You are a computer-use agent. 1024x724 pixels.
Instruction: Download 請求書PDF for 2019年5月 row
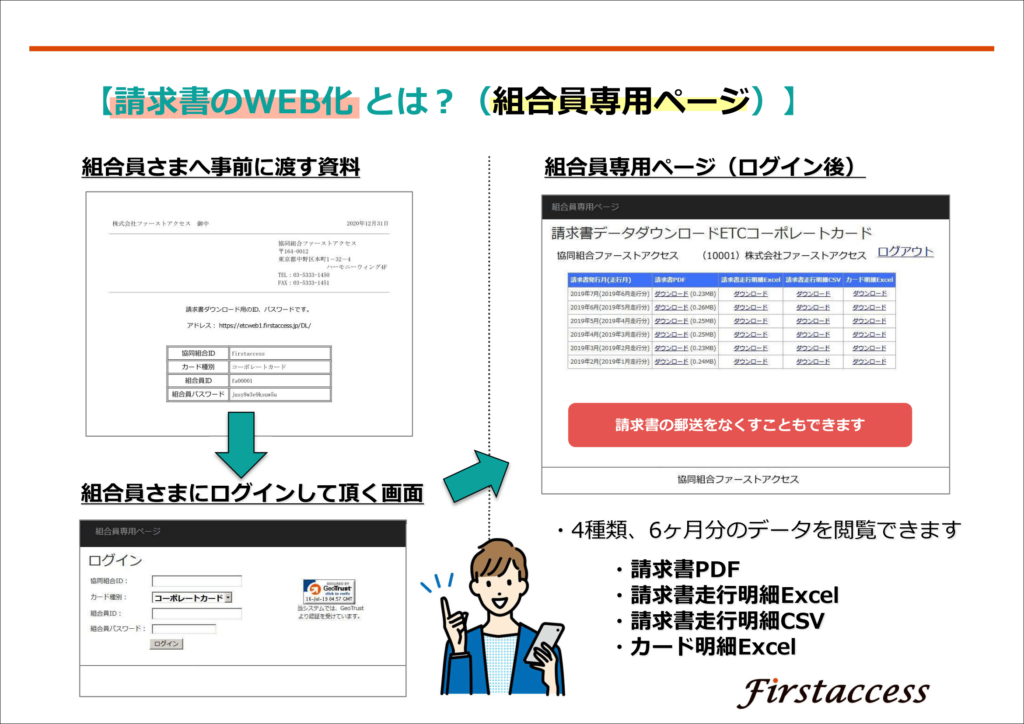coord(671,321)
